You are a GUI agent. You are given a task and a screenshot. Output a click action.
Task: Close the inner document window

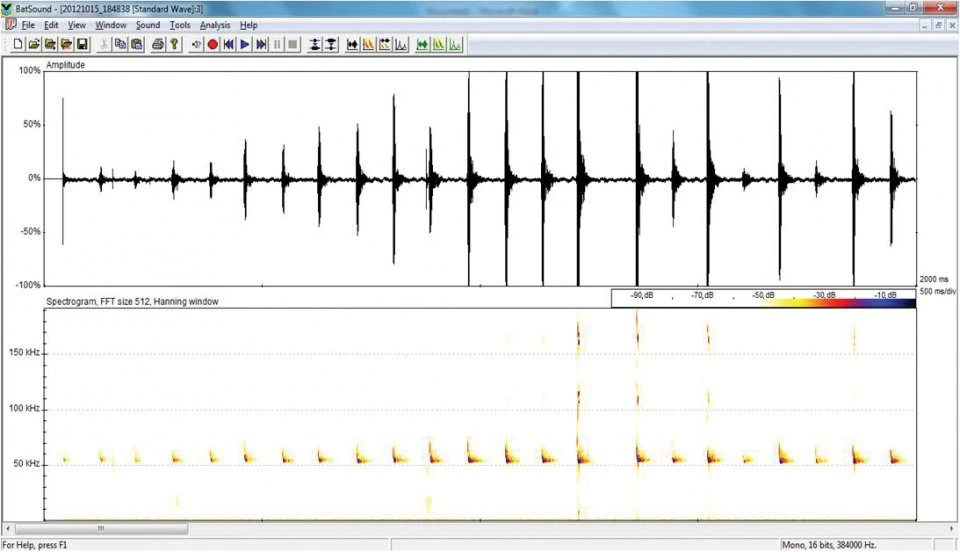coord(951,25)
